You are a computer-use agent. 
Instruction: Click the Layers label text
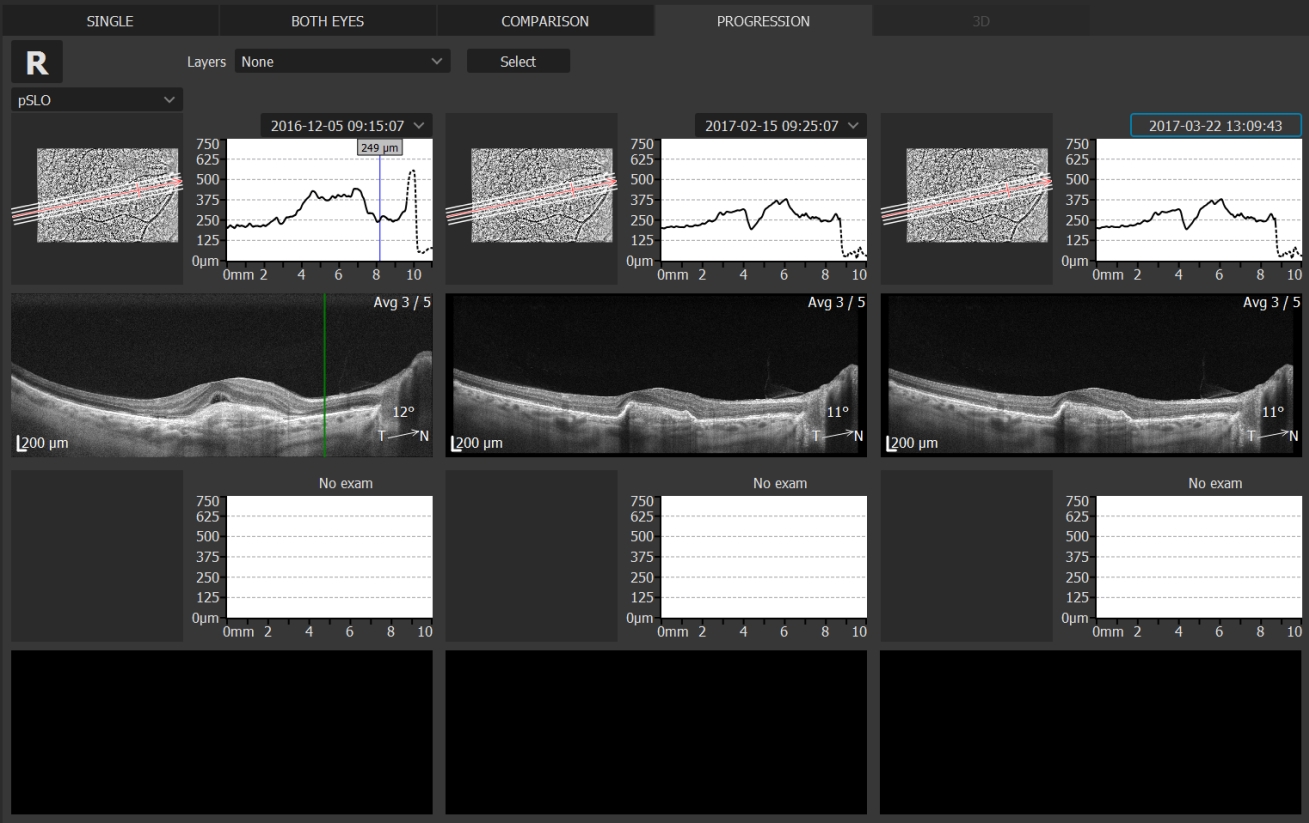[207, 62]
